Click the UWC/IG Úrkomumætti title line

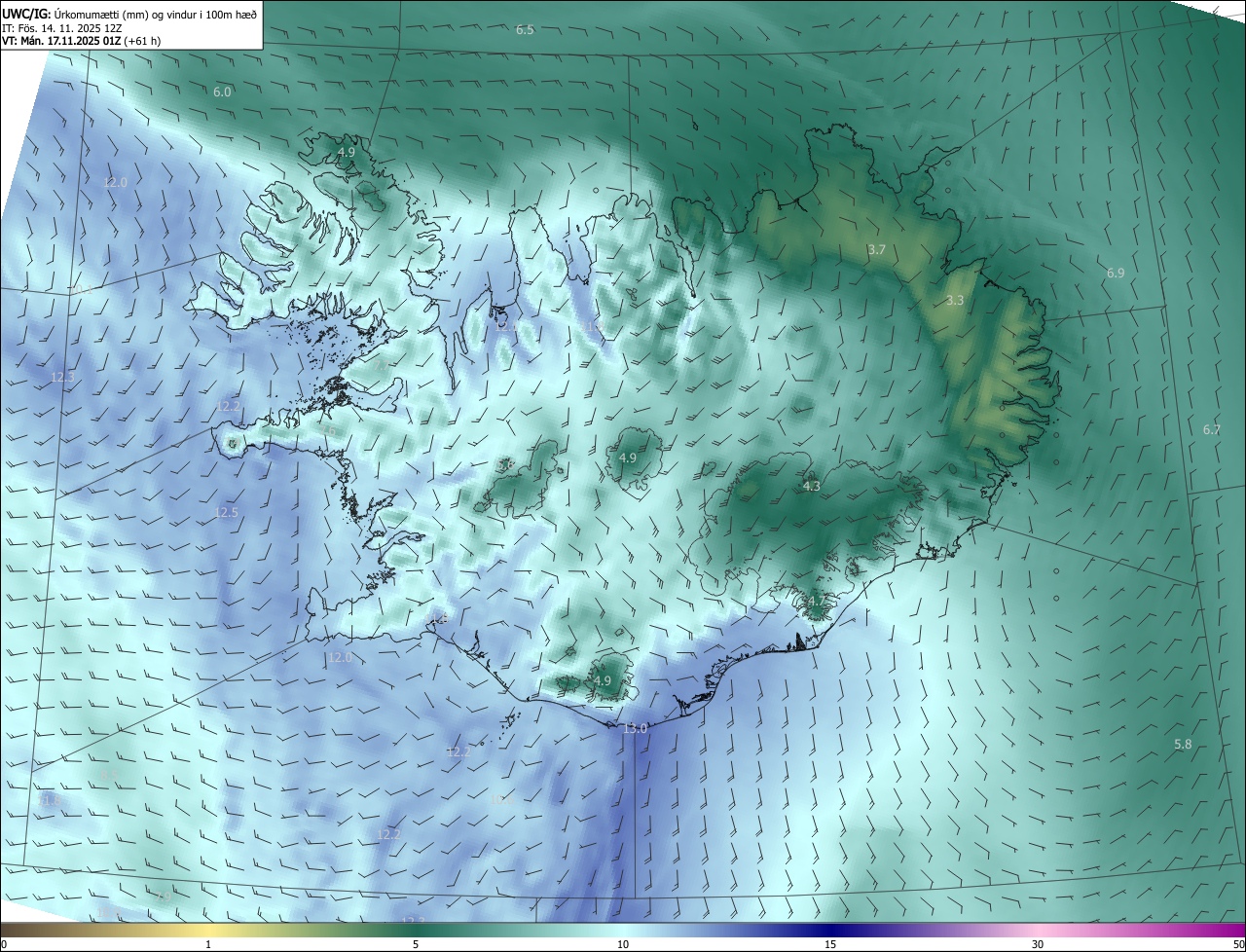pos(129,13)
